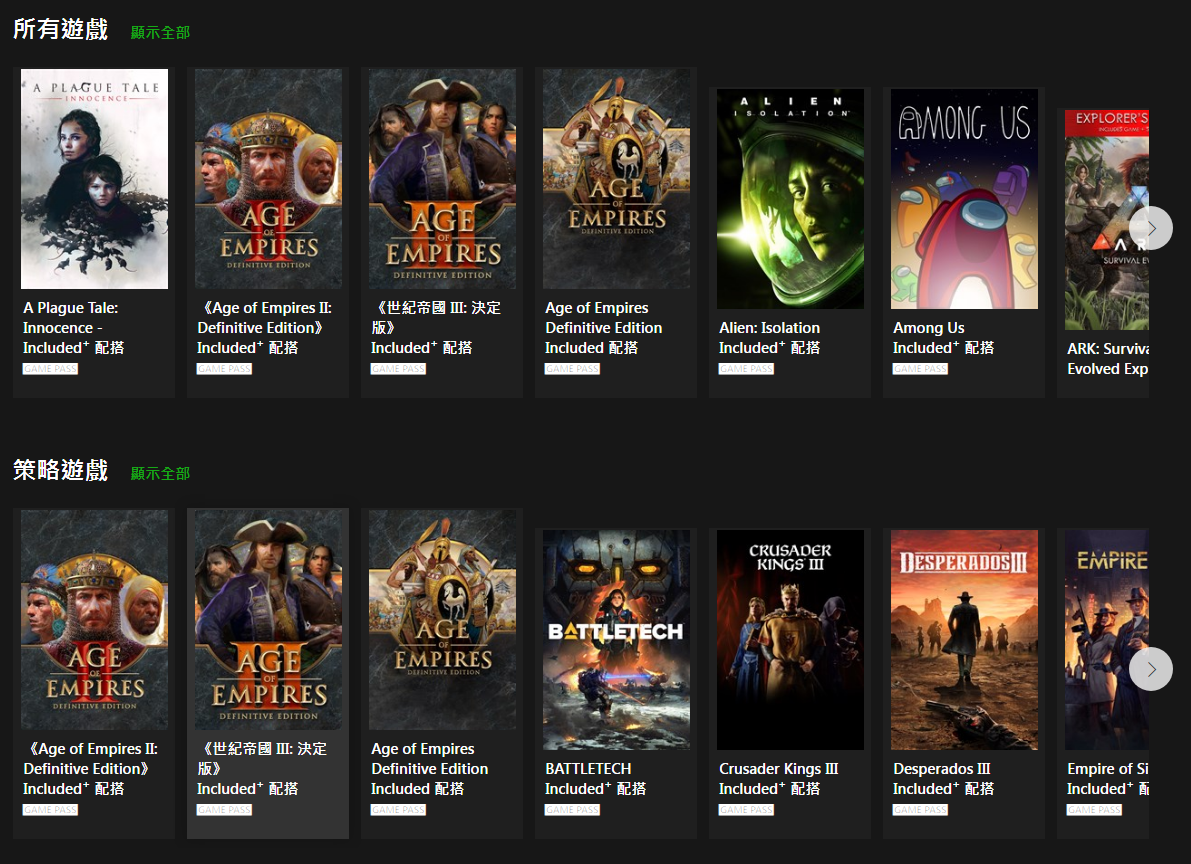Open the ARK: Survival Evolved cover
The width and height of the screenshot is (1191, 864).
coord(1106,220)
